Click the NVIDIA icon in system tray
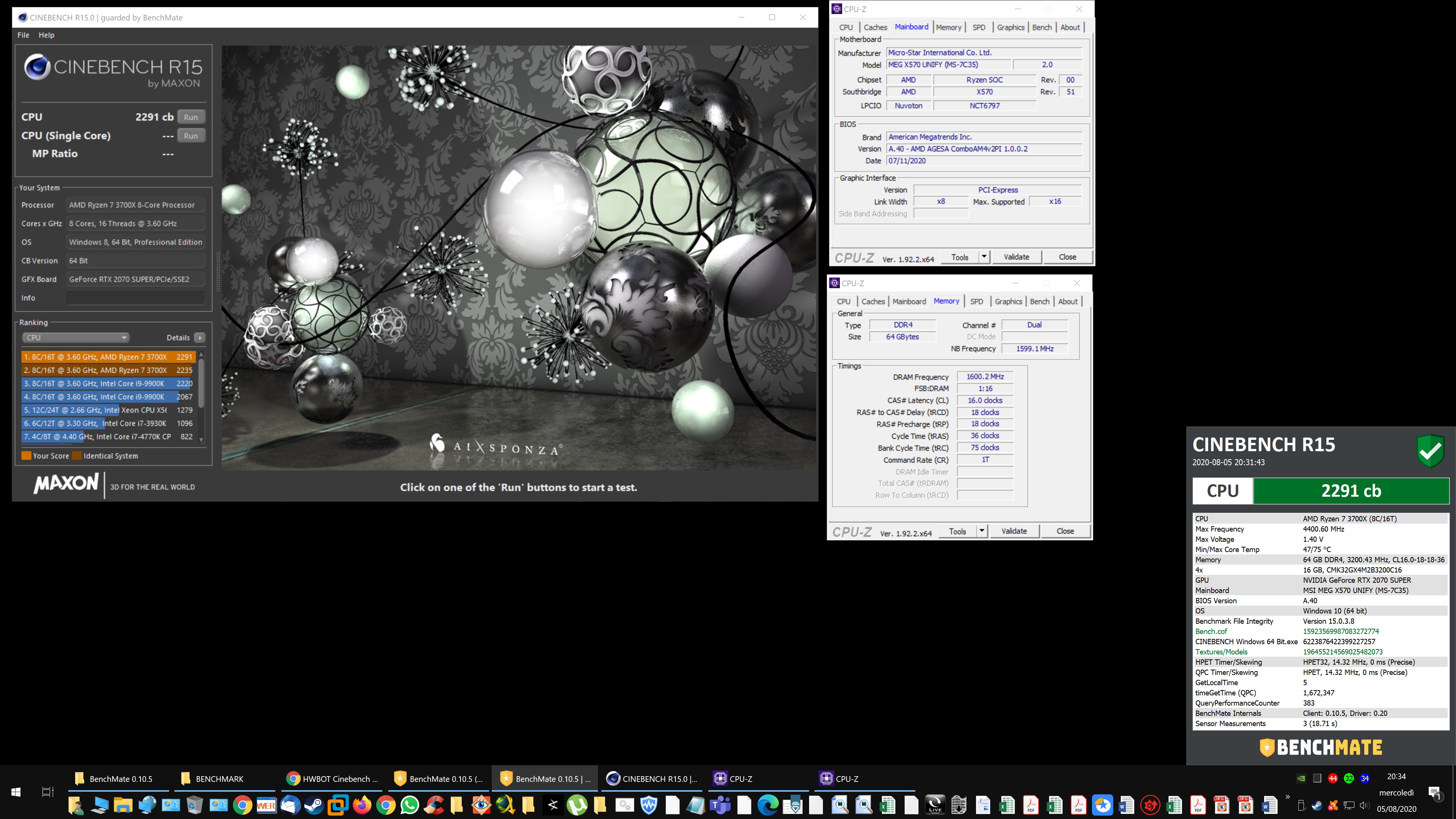This screenshot has height=819, width=1456. pyautogui.click(x=1301, y=778)
